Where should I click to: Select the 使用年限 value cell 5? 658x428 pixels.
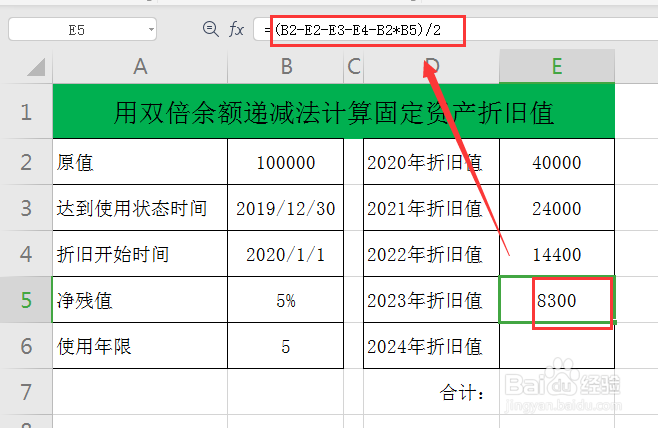[x=286, y=346]
